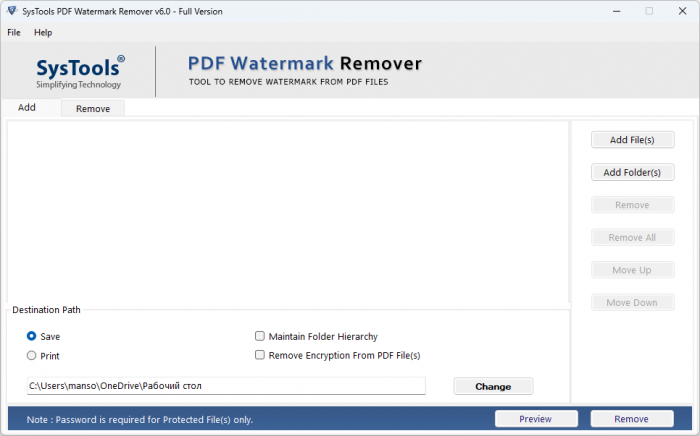Click Change to pick destination folder
700x436 pixels.
(493, 386)
